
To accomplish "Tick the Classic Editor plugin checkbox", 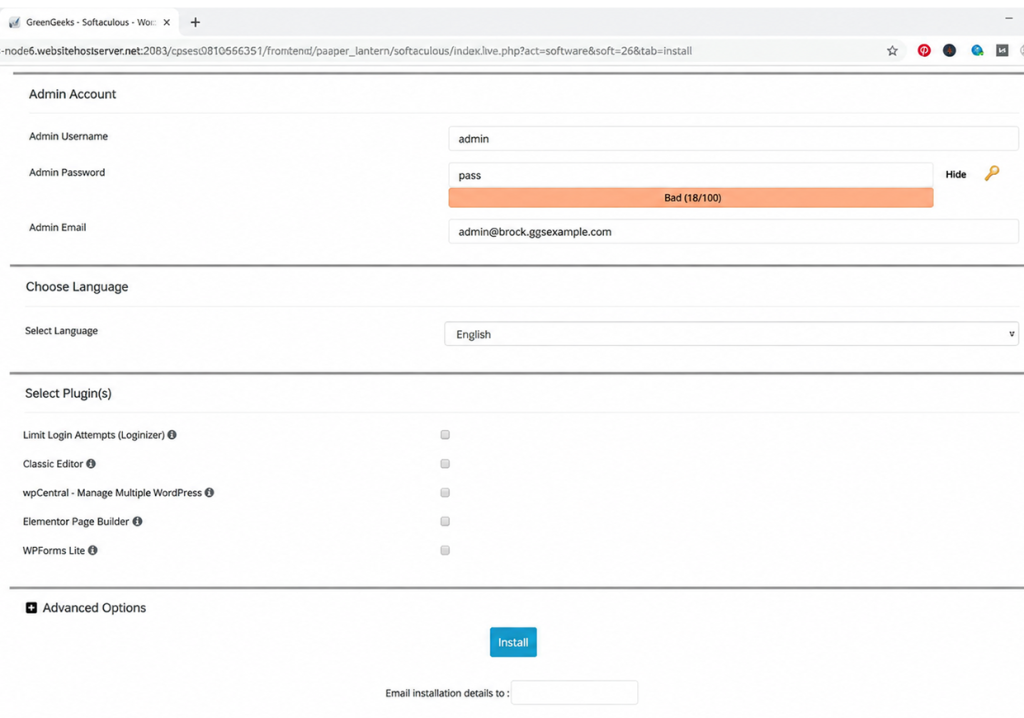I will [445, 464].
